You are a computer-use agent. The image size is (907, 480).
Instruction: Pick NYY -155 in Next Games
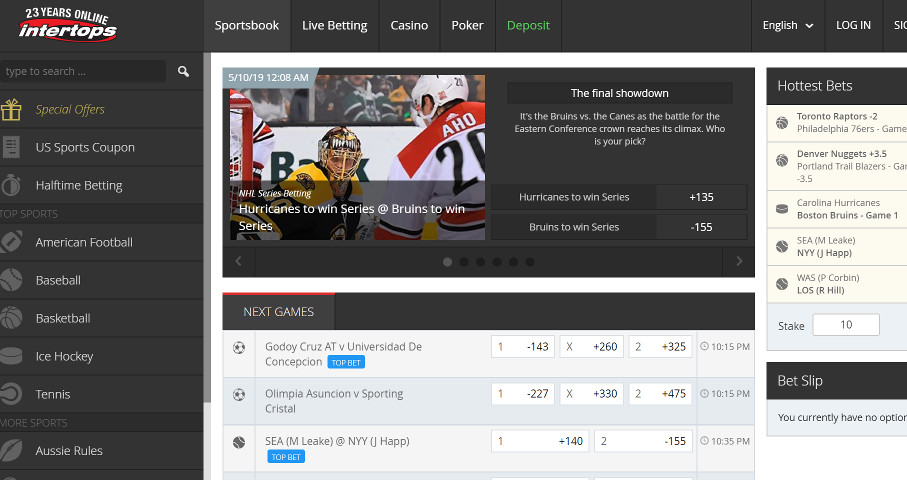[643, 441]
